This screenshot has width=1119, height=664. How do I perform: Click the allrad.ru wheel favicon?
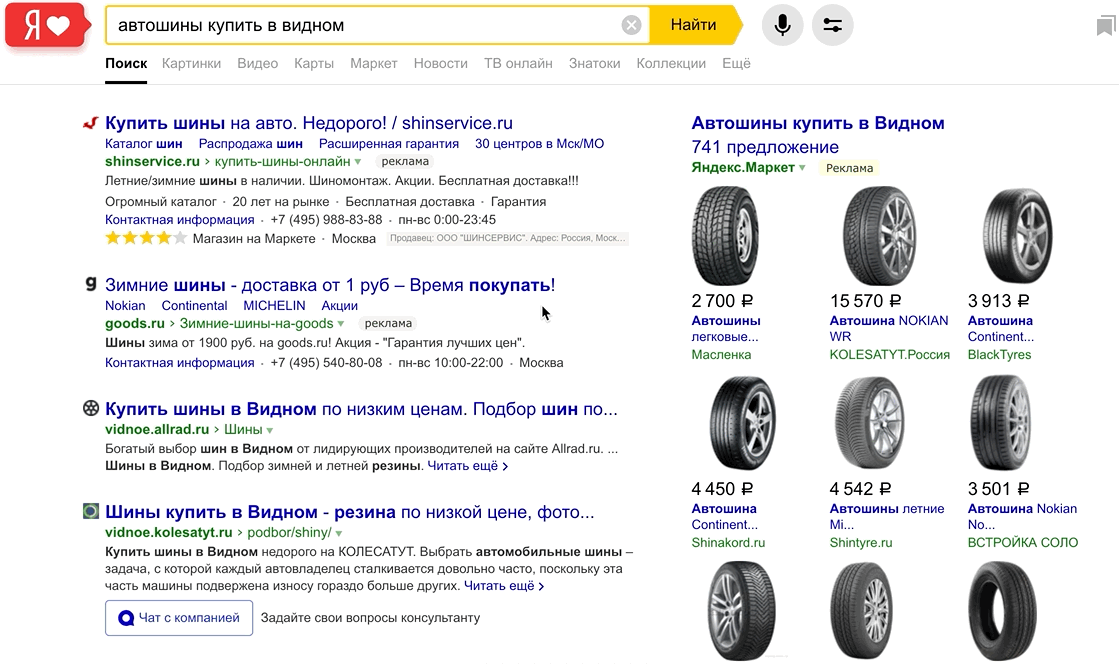(x=91, y=408)
